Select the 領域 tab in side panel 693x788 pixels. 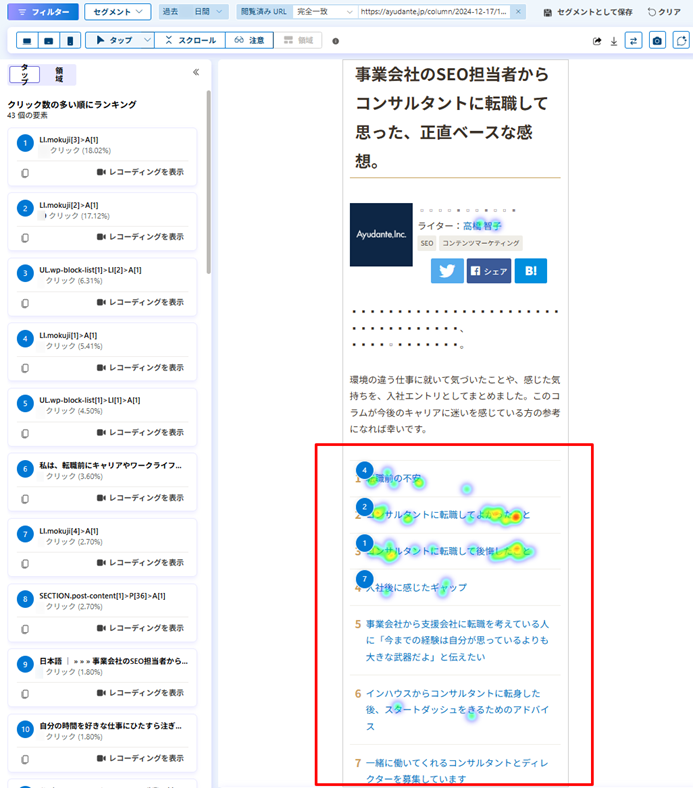click(59, 74)
